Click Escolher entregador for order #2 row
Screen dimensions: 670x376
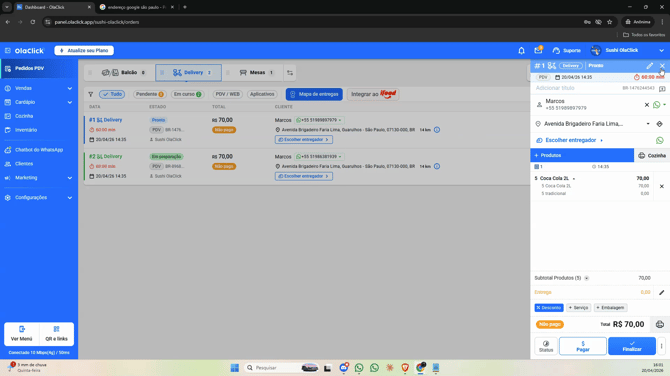304,176
